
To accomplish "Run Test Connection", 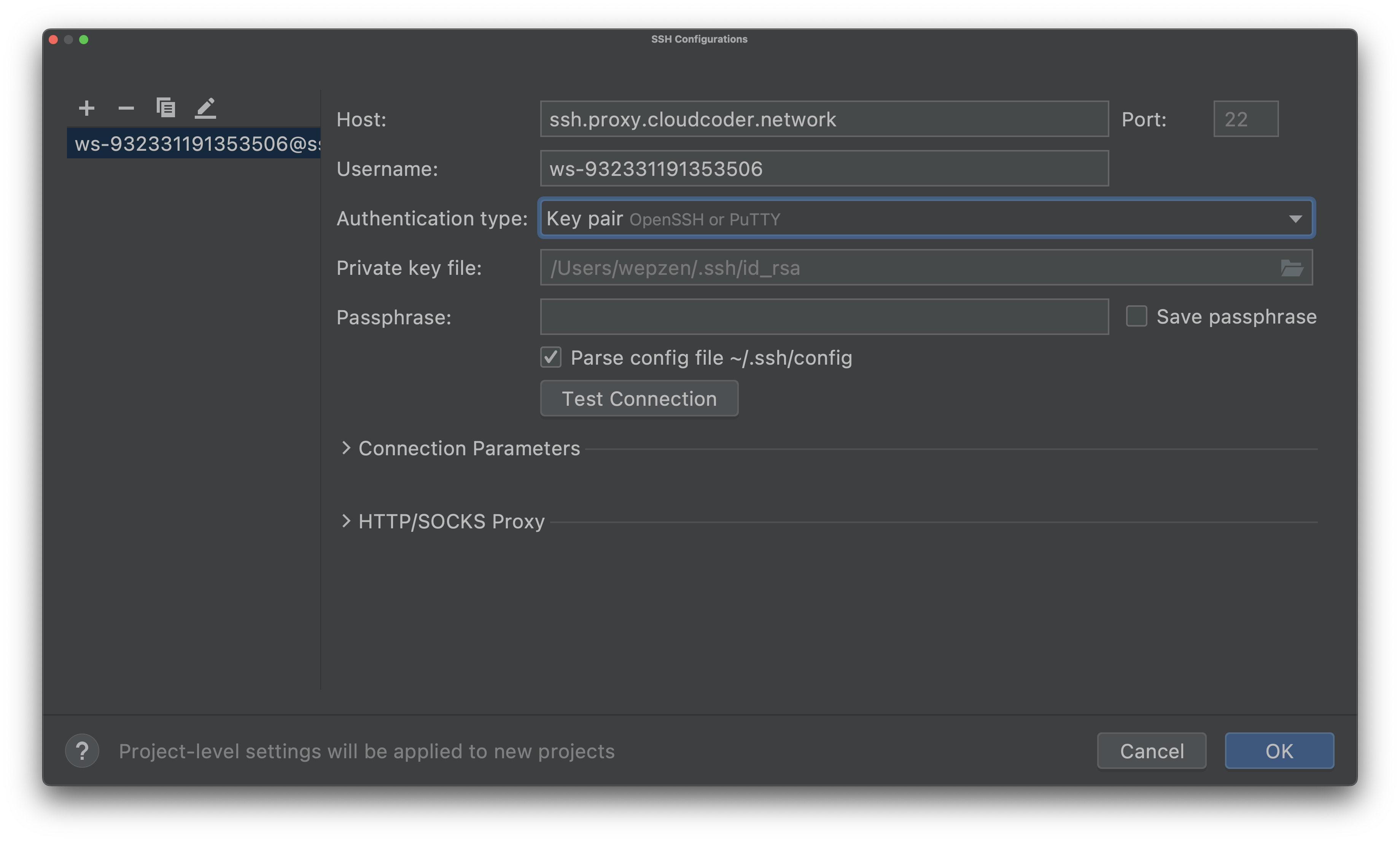I will [x=638, y=398].
